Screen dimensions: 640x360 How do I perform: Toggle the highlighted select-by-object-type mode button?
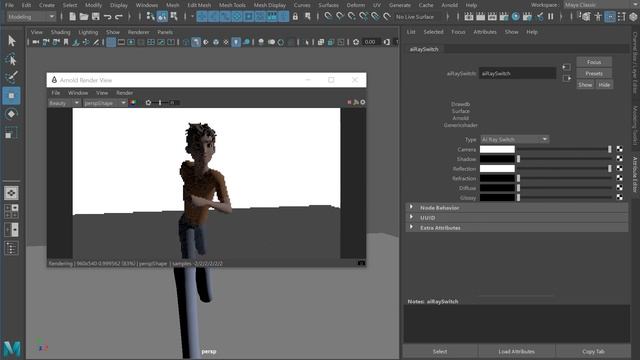coord(162,17)
